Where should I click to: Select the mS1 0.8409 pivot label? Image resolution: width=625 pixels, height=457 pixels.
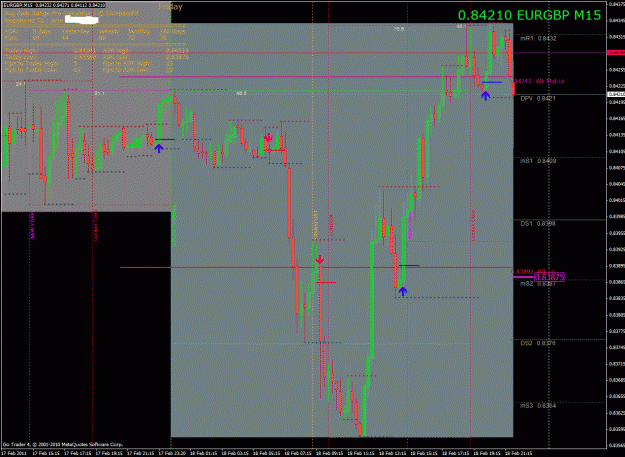click(539, 161)
